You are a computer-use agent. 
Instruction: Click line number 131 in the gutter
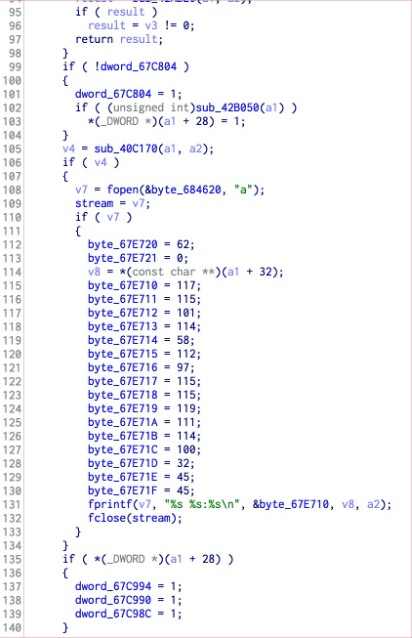pos(11,505)
